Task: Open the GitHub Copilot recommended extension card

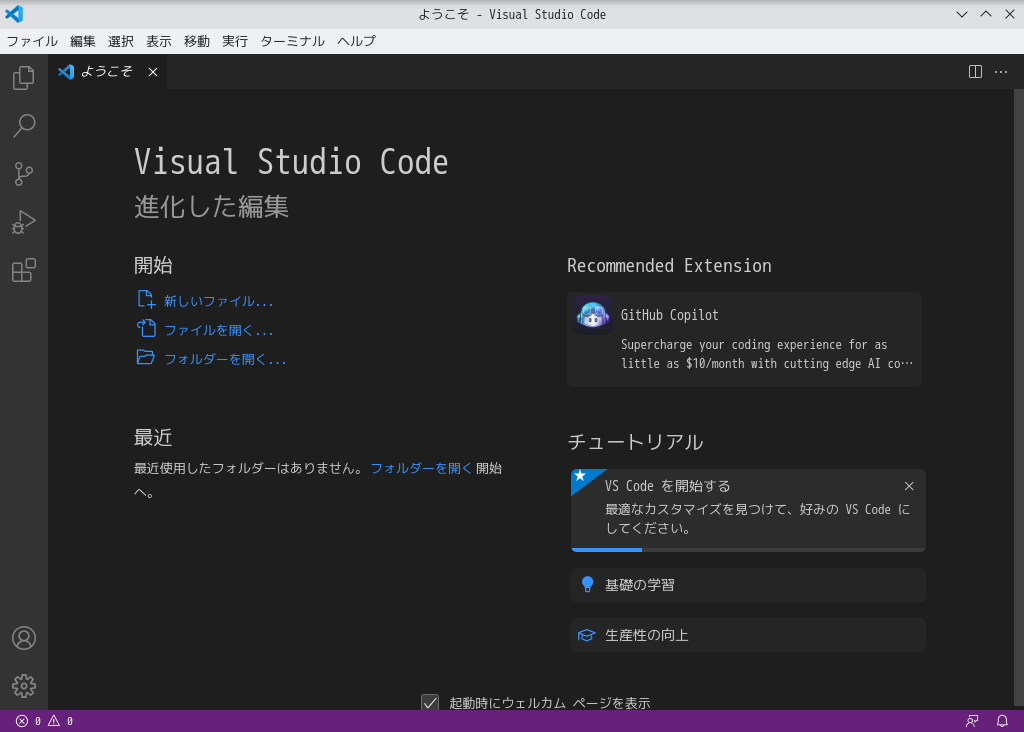Action: click(744, 340)
